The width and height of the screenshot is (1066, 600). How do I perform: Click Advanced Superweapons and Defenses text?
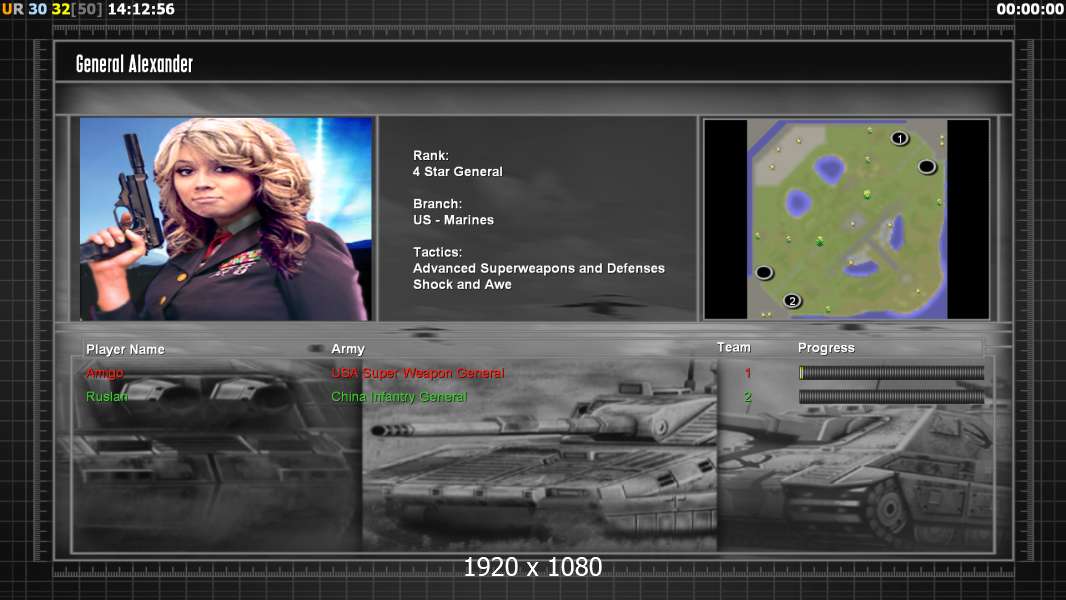538,268
